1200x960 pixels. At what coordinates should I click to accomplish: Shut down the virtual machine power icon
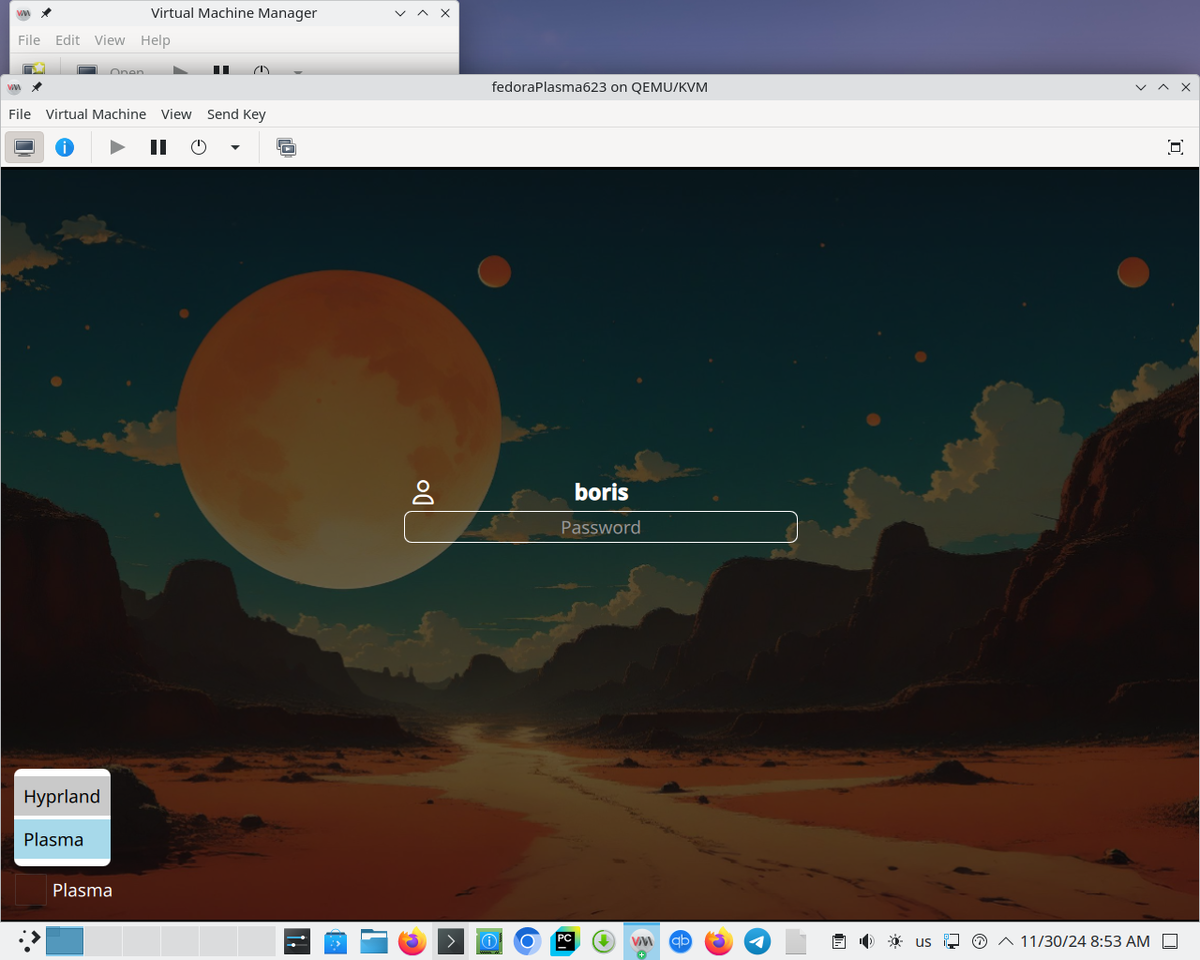198,148
